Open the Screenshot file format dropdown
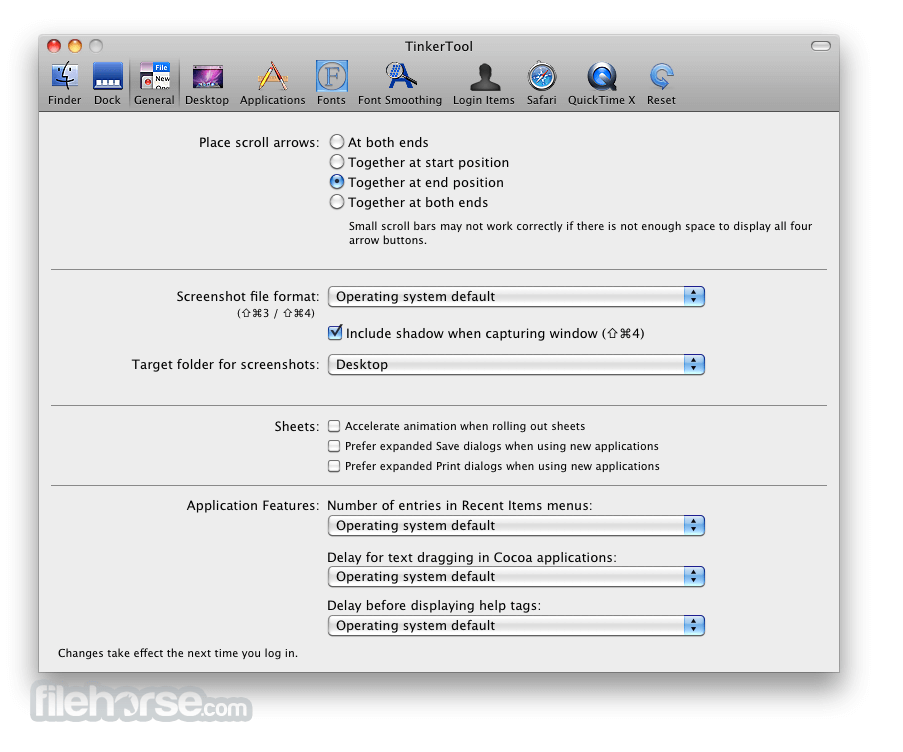The image size is (903, 752). pyautogui.click(x=516, y=297)
